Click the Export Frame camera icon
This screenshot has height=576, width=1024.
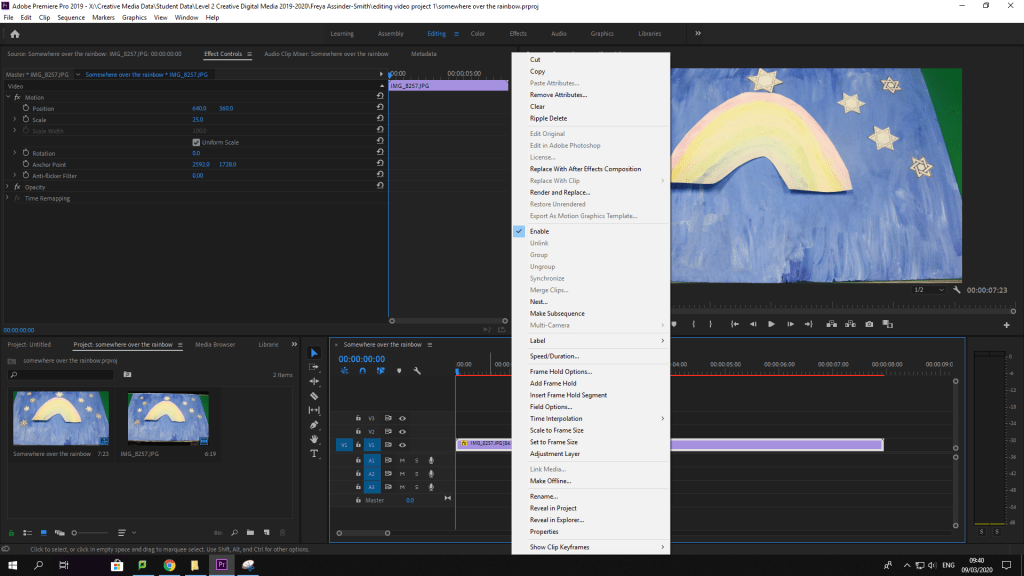(x=869, y=324)
